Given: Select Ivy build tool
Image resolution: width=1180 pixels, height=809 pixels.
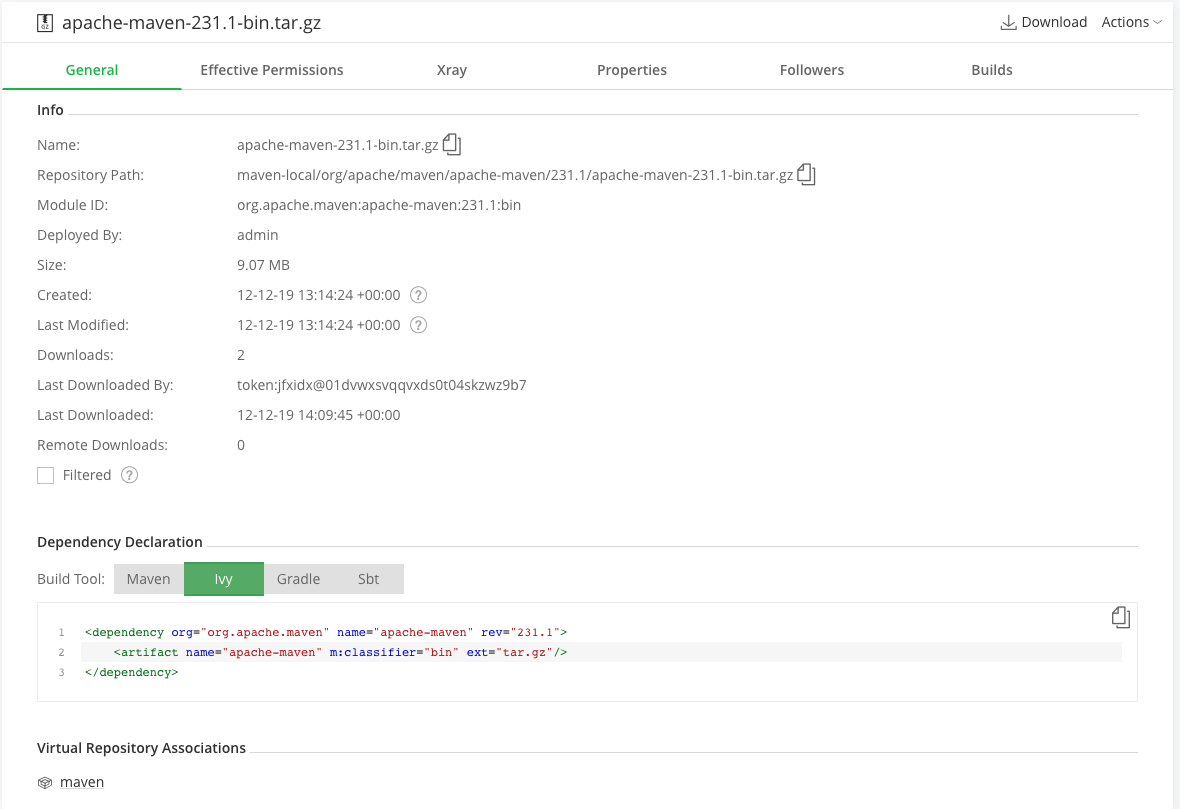Looking at the screenshot, I should pos(224,579).
